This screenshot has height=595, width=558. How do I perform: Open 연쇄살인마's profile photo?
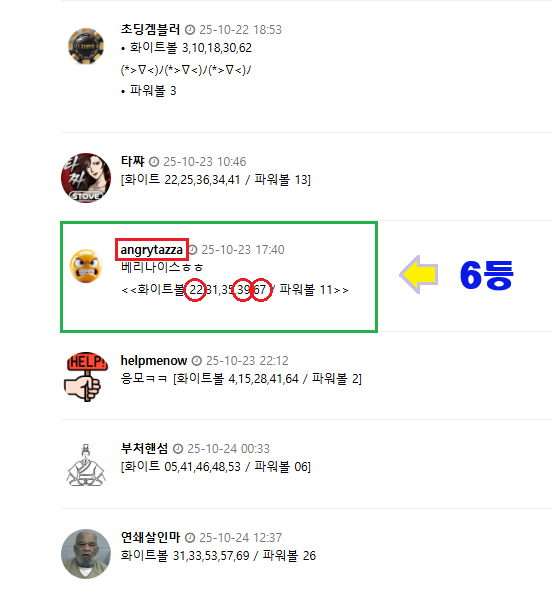tap(86, 554)
